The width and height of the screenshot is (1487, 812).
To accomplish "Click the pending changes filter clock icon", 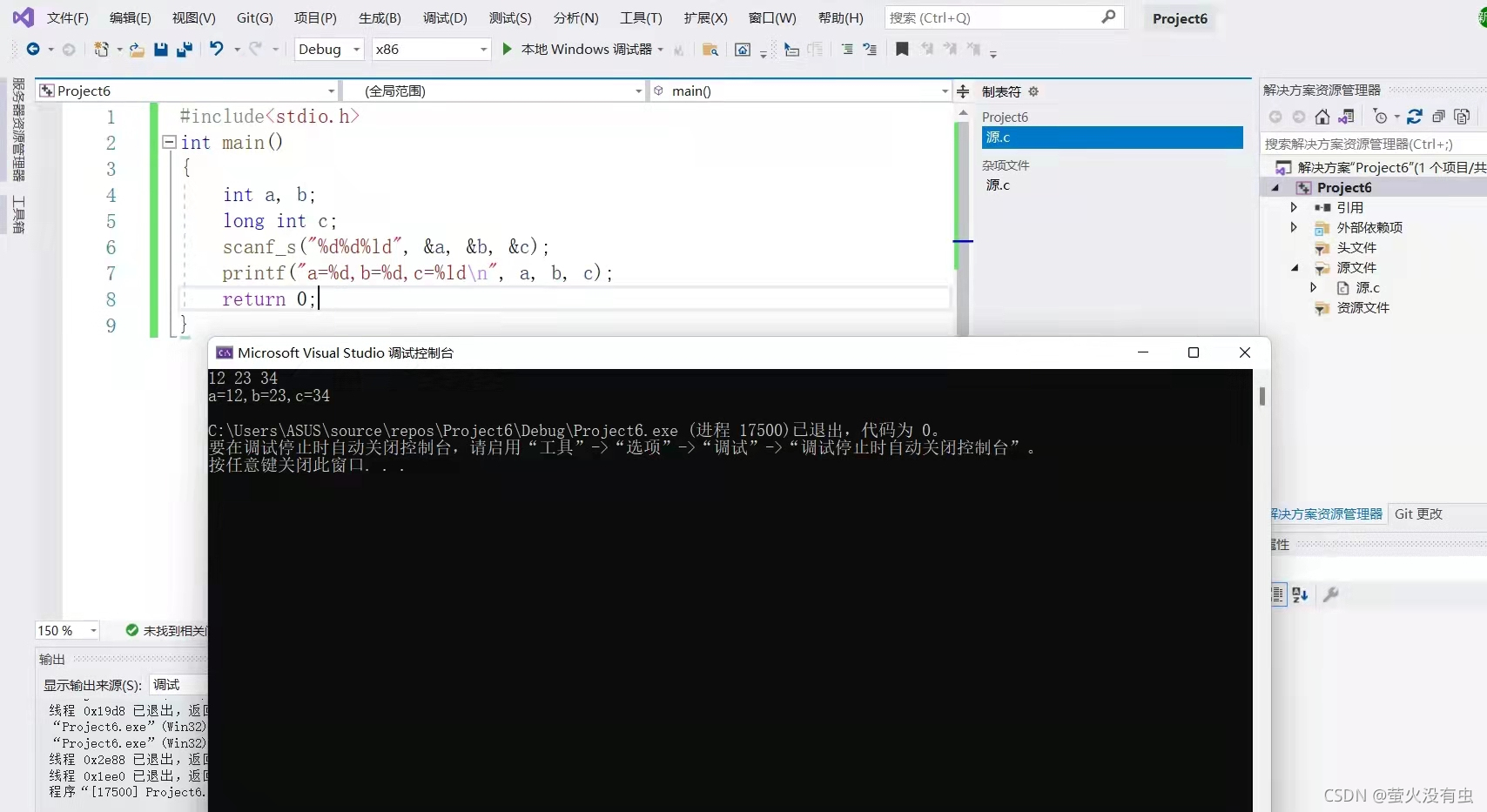I will click(1380, 117).
